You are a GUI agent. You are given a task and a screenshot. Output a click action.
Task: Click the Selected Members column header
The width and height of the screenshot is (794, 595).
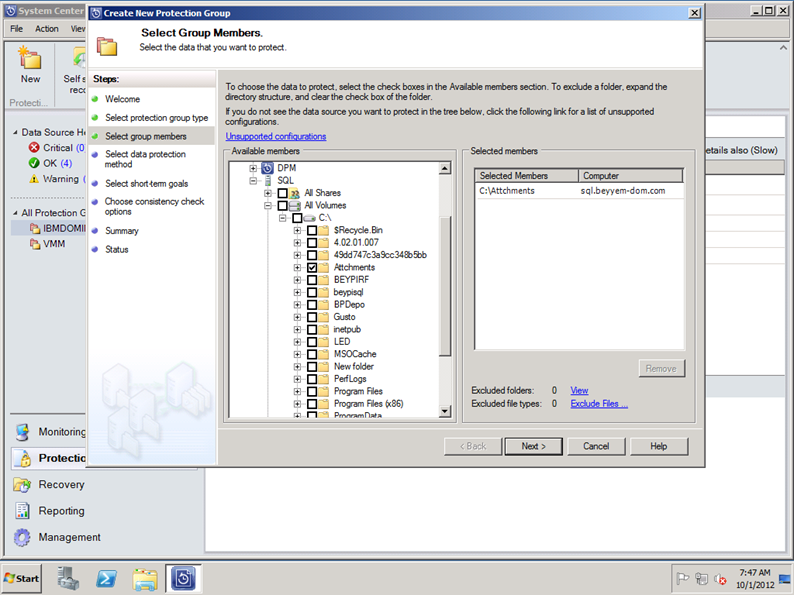point(527,176)
